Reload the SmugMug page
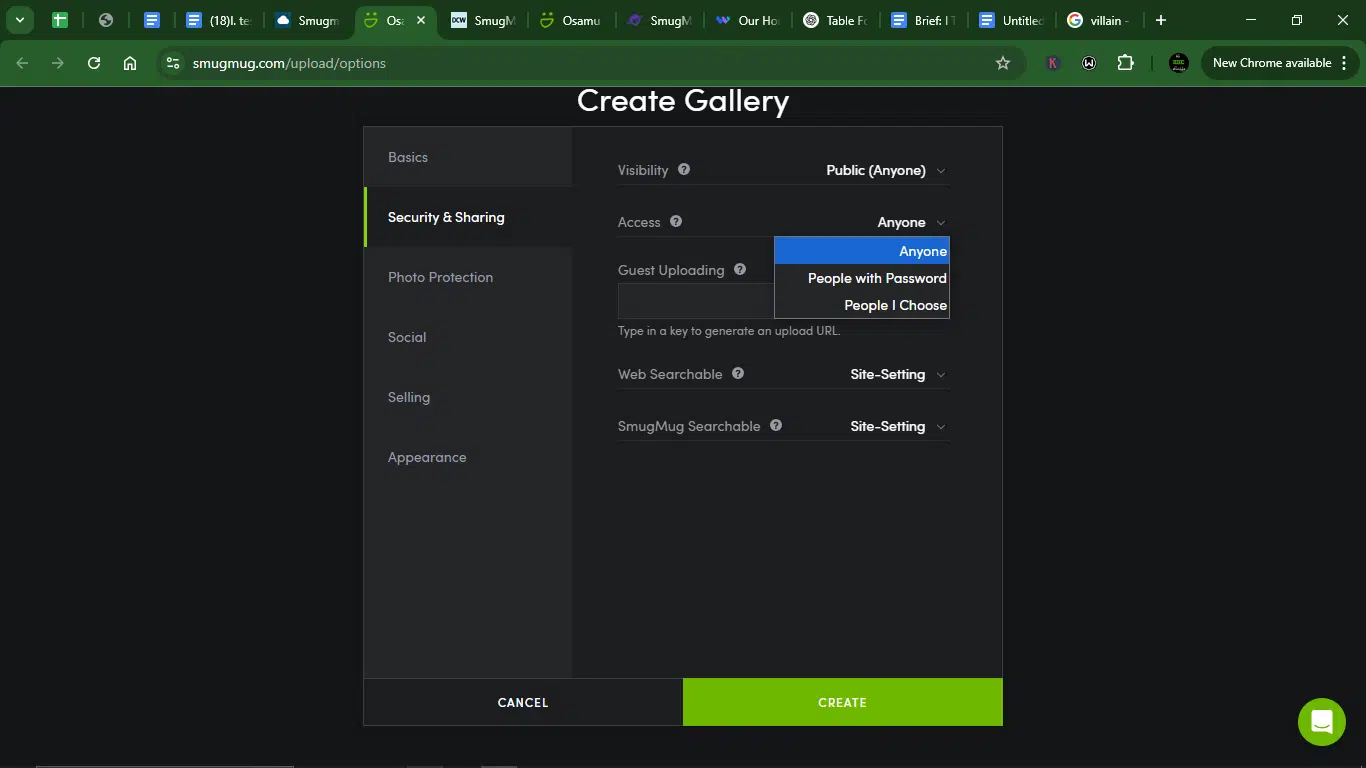This screenshot has height=768, width=1366. (94, 63)
